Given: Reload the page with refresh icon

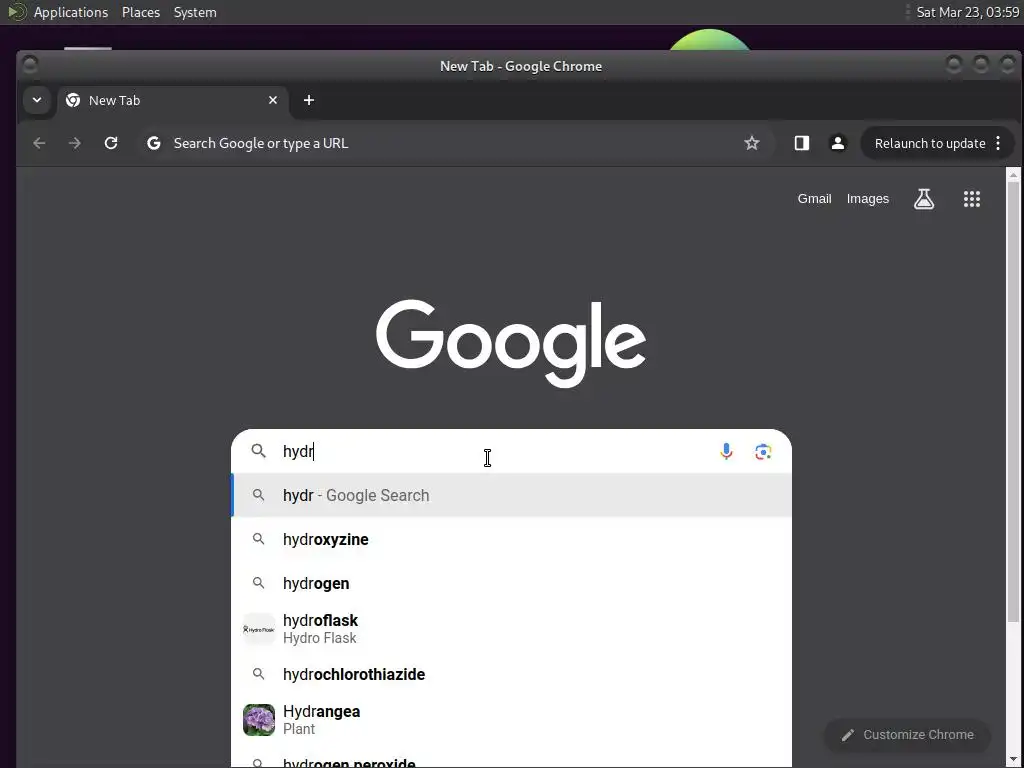Looking at the screenshot, I should point(111,143).
